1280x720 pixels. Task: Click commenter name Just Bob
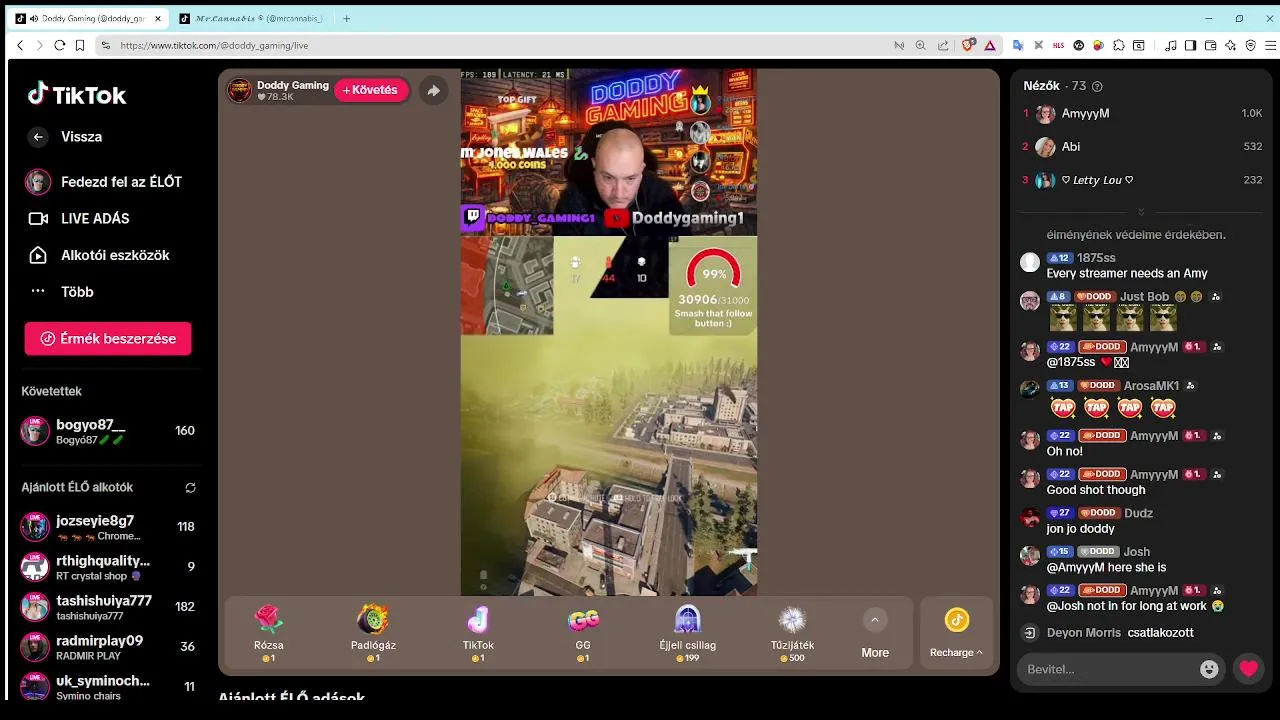click(x=1144, y=297)
